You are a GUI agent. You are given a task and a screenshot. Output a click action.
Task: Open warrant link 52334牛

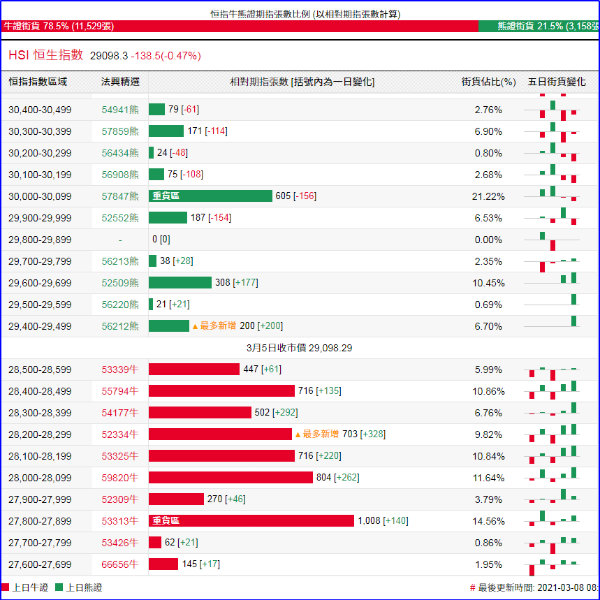pos(120,435)
